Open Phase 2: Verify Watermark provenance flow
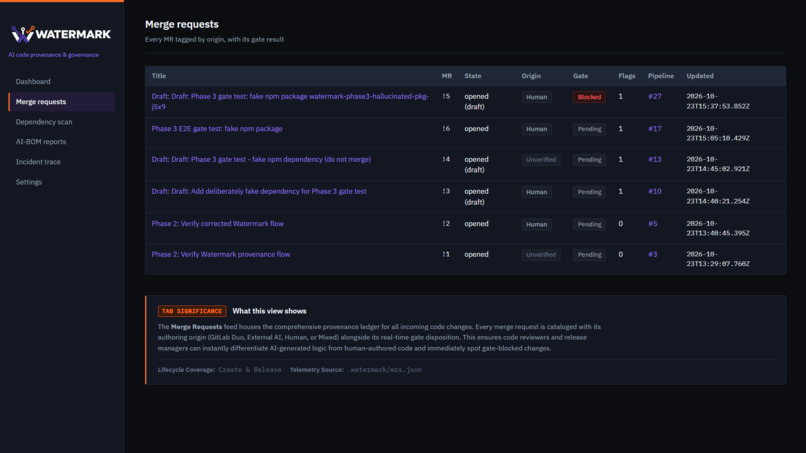The image size is (806, 453). [221, 255]
